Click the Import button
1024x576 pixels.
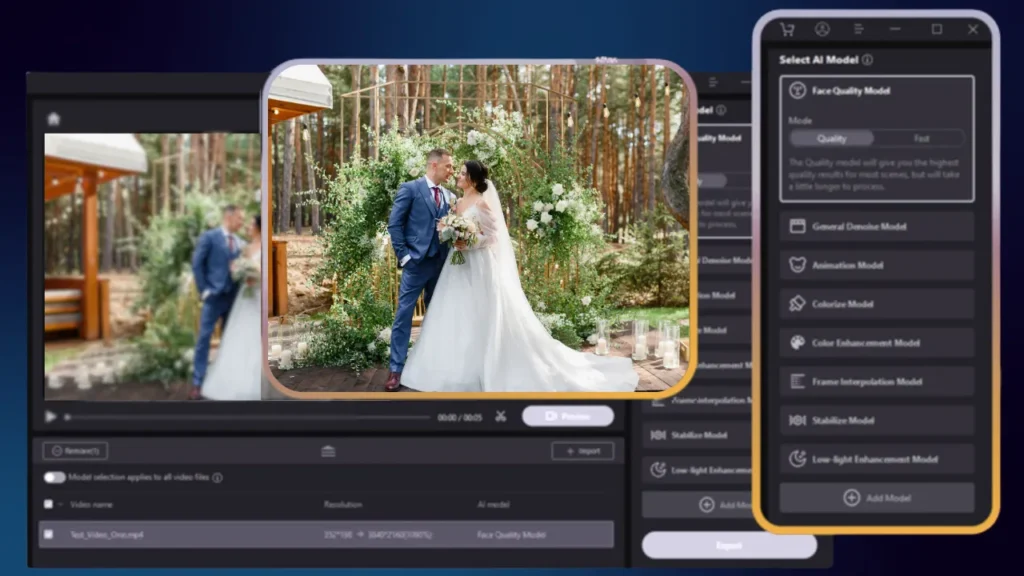point(583,450)
